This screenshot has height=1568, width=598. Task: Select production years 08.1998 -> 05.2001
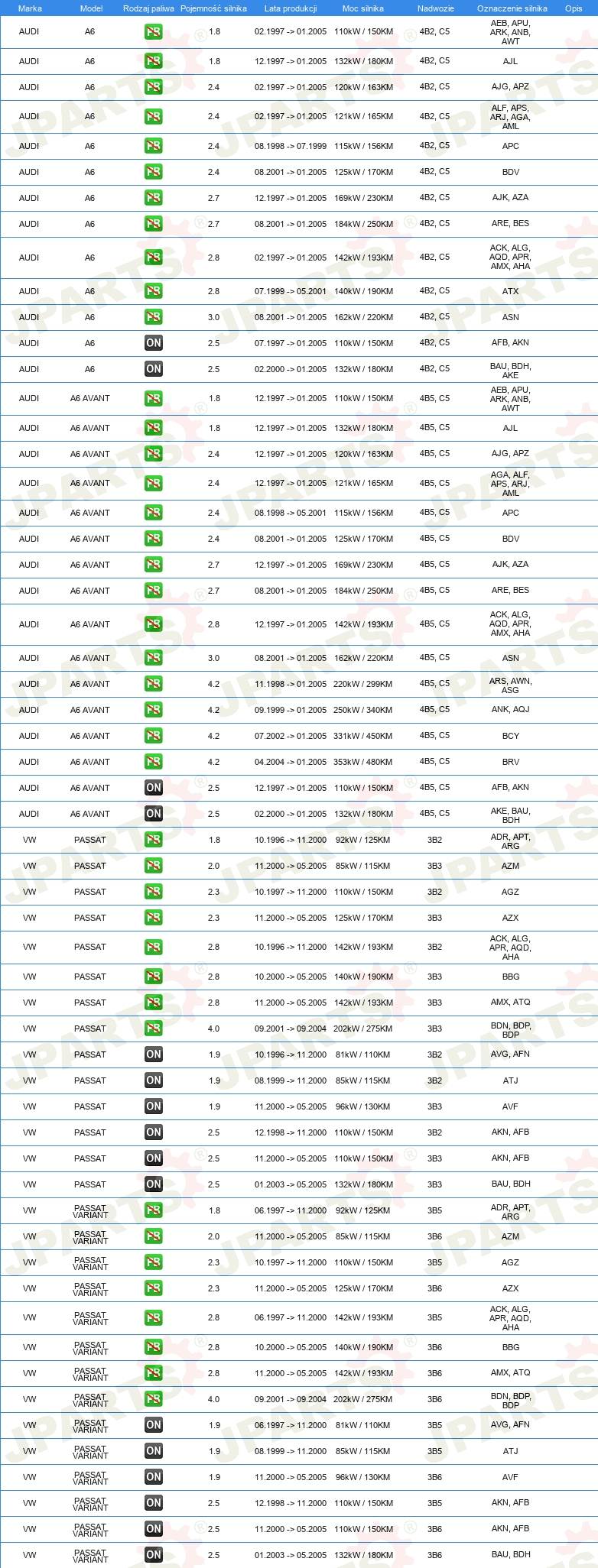pyautogui.click(x=291, y=513)
